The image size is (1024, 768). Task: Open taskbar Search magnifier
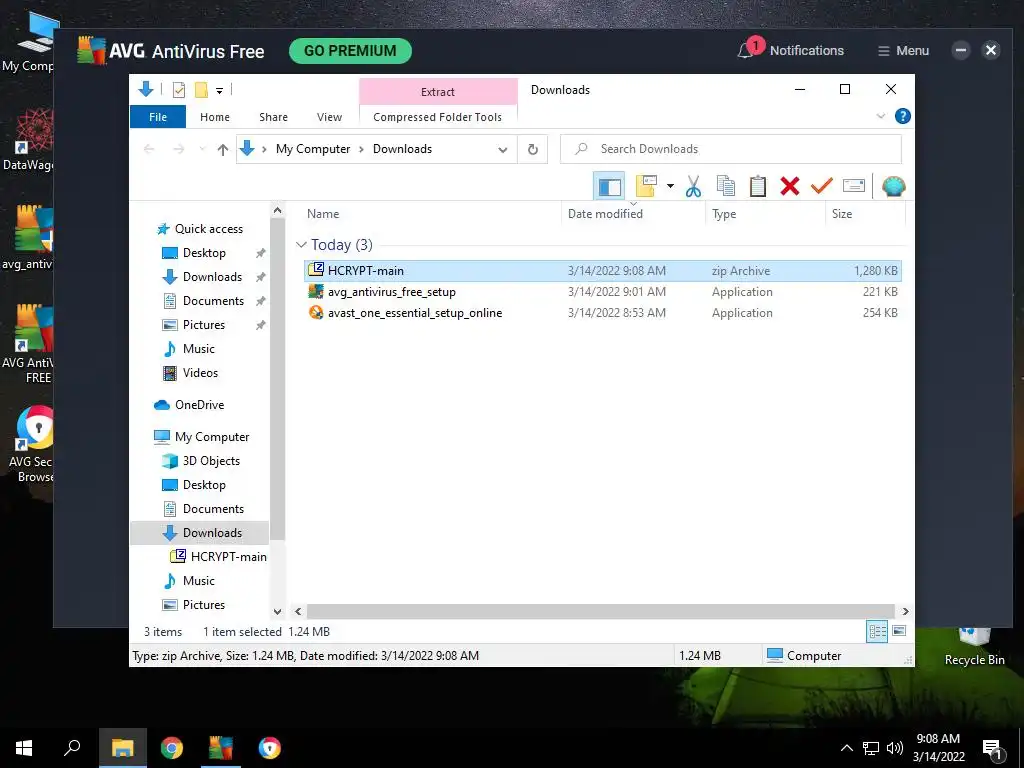pyautogui.click(x=72, y=748)
